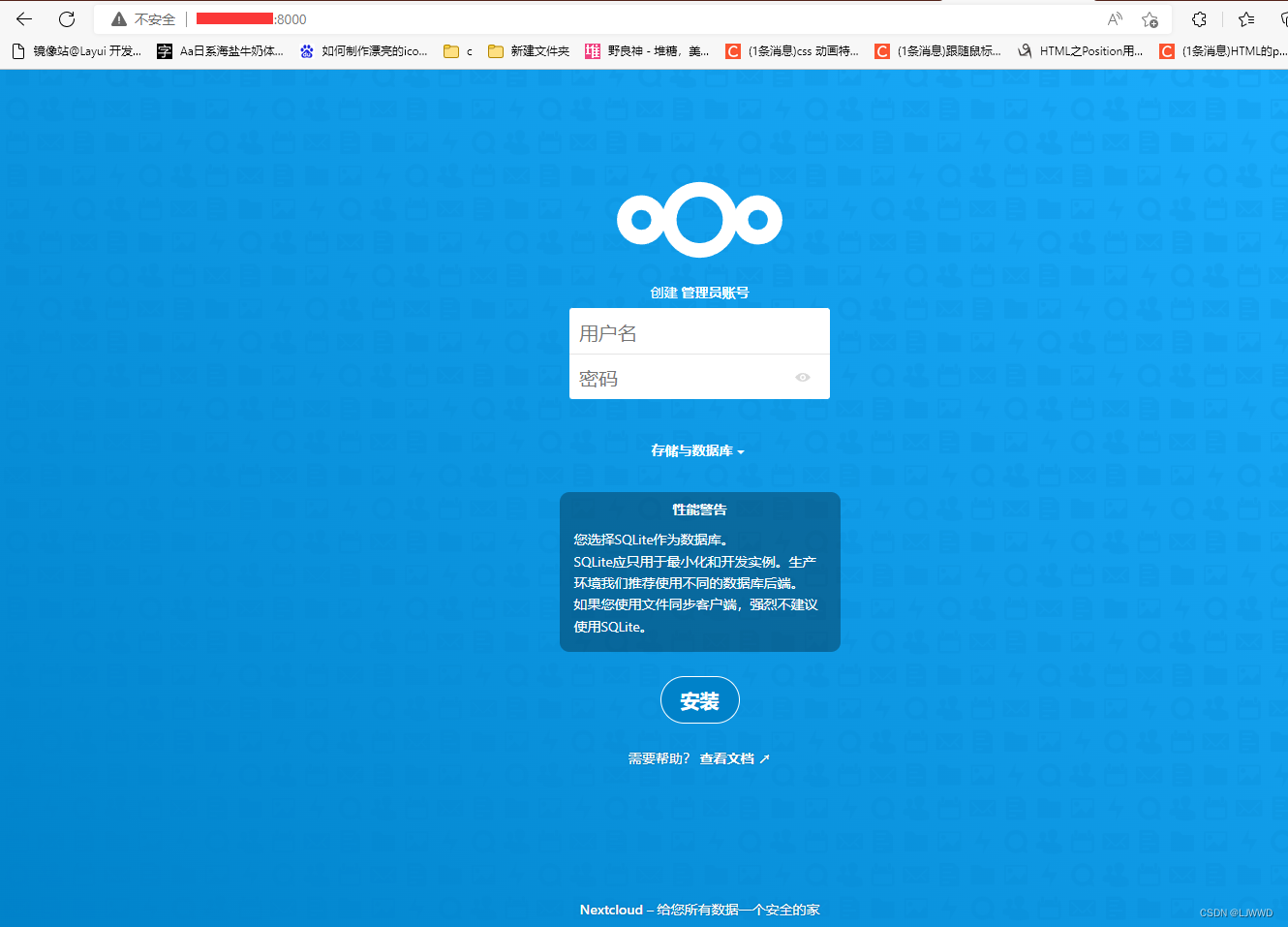
Task: Click the 用户名 username field
Action: (x=699, y=332)
